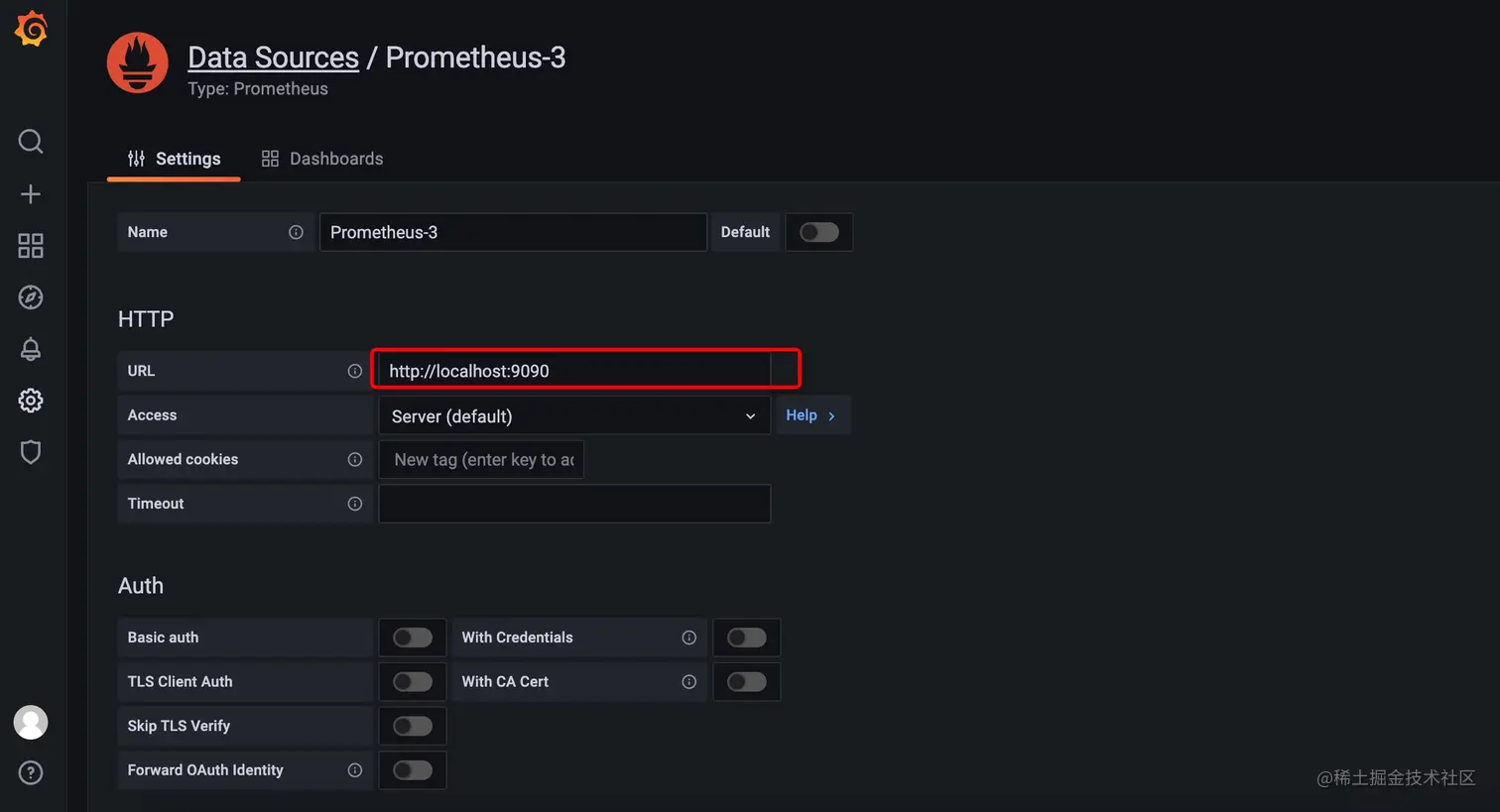Image resolution: width=1500 pixels, height=812 pixels.
Task: Click the user avatar in sidebar
Action: tap(31, 722)
